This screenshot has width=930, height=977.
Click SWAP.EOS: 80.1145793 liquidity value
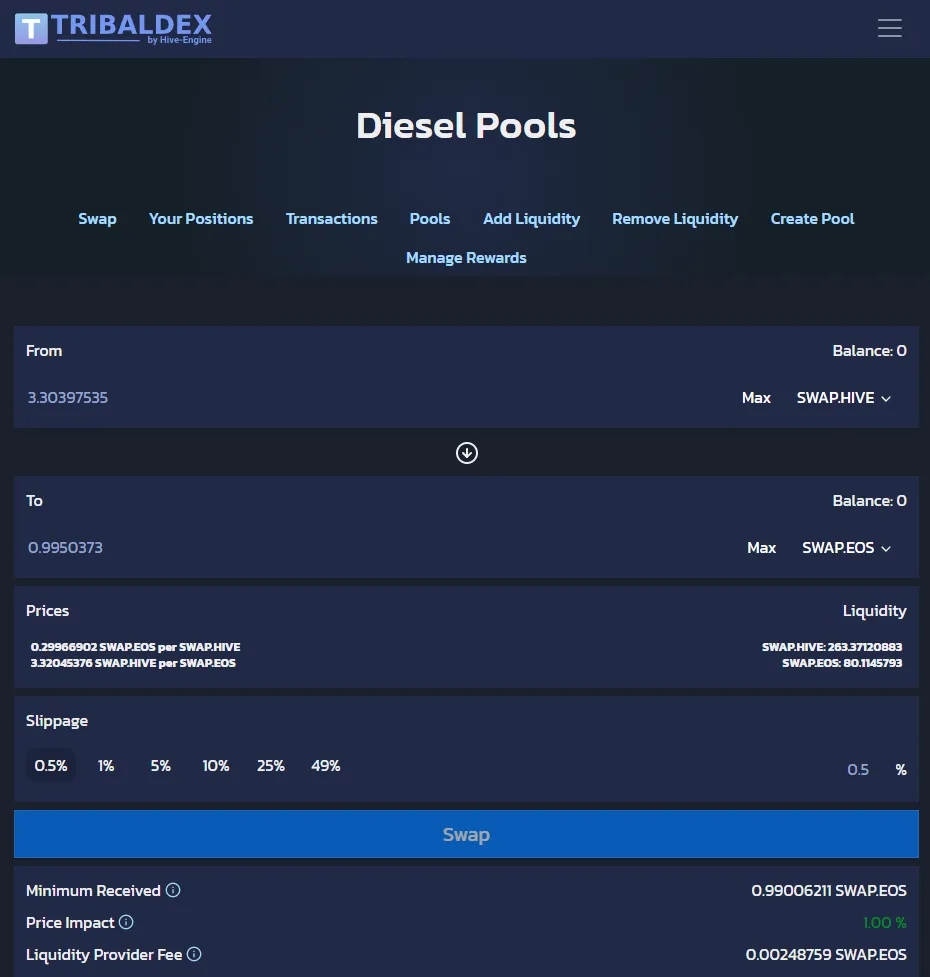click(842, 663)
